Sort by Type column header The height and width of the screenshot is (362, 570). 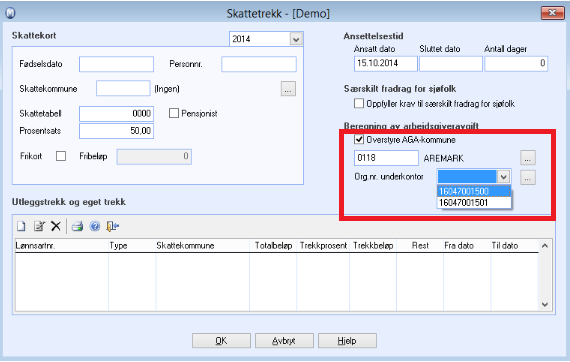tap(132, 246)
